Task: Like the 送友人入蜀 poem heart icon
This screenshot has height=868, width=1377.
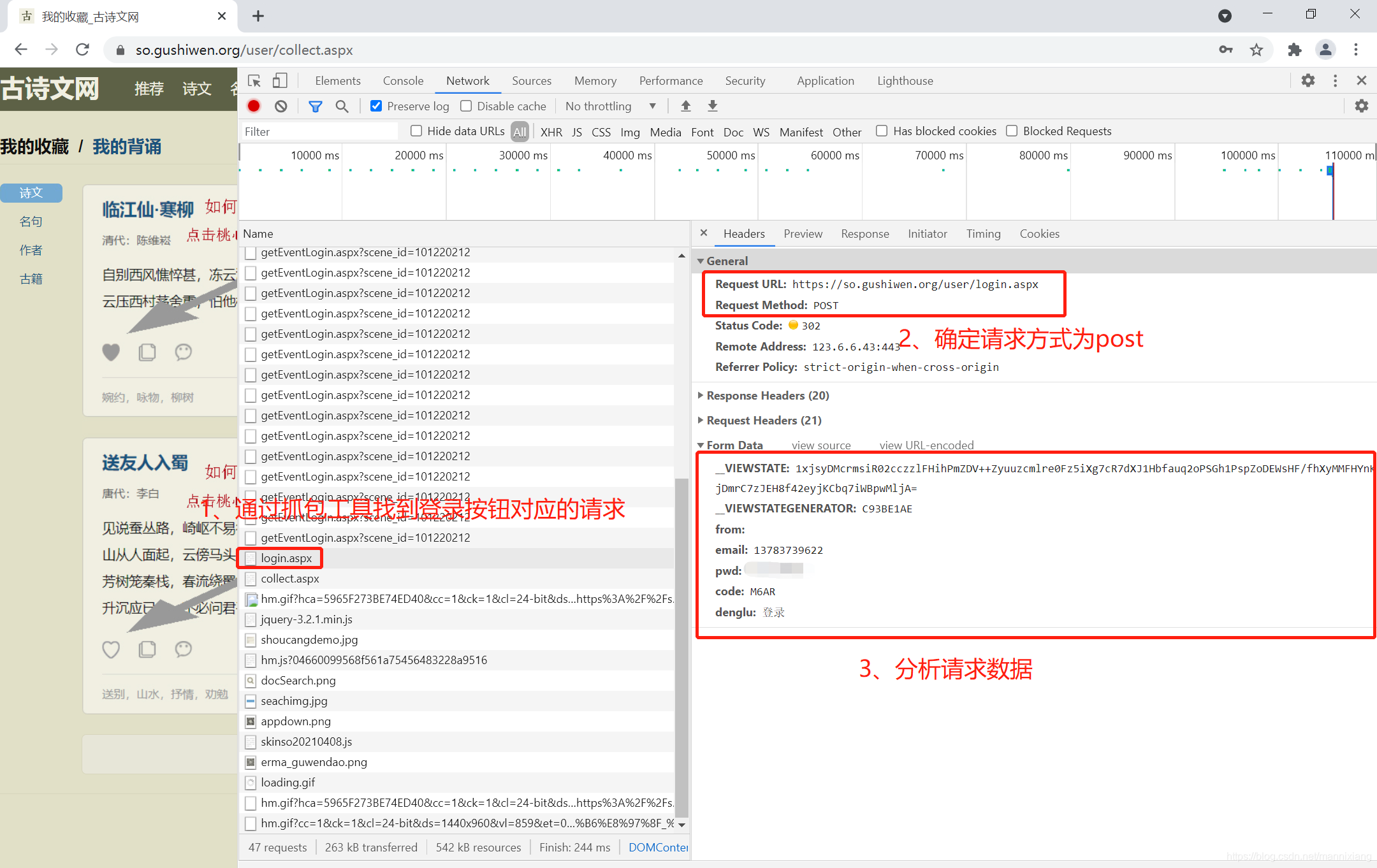Action: pyautogui.click(x=111, y=649)
